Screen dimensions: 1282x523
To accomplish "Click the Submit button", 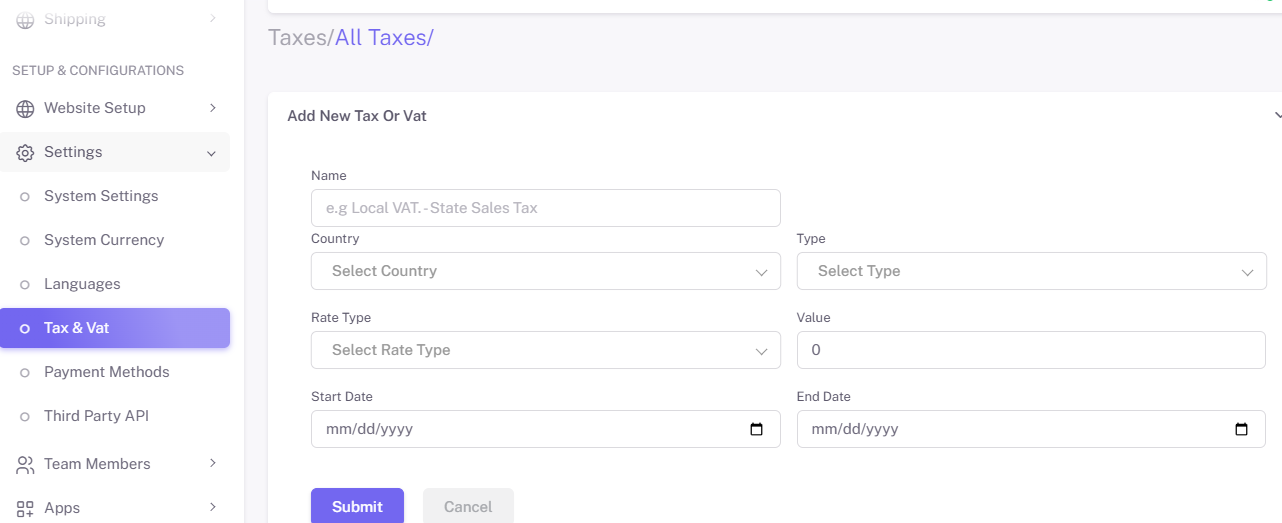I will click(x=357, y=506).
